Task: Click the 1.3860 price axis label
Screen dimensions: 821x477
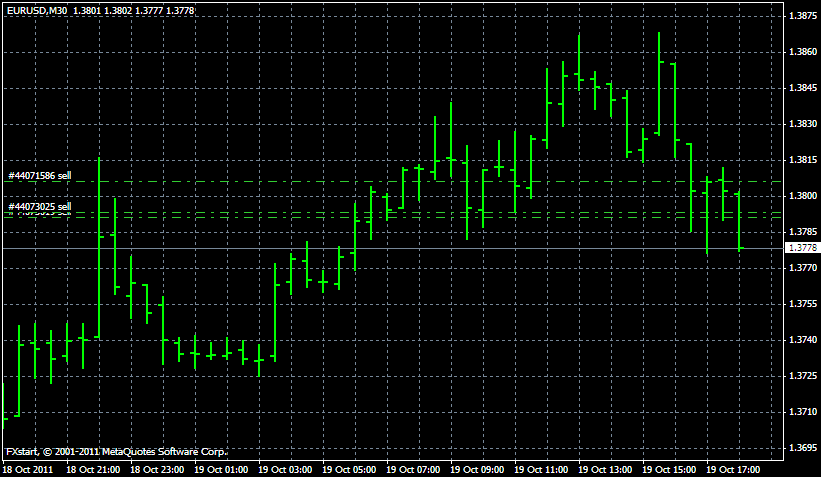Action: tap(803, 52)
